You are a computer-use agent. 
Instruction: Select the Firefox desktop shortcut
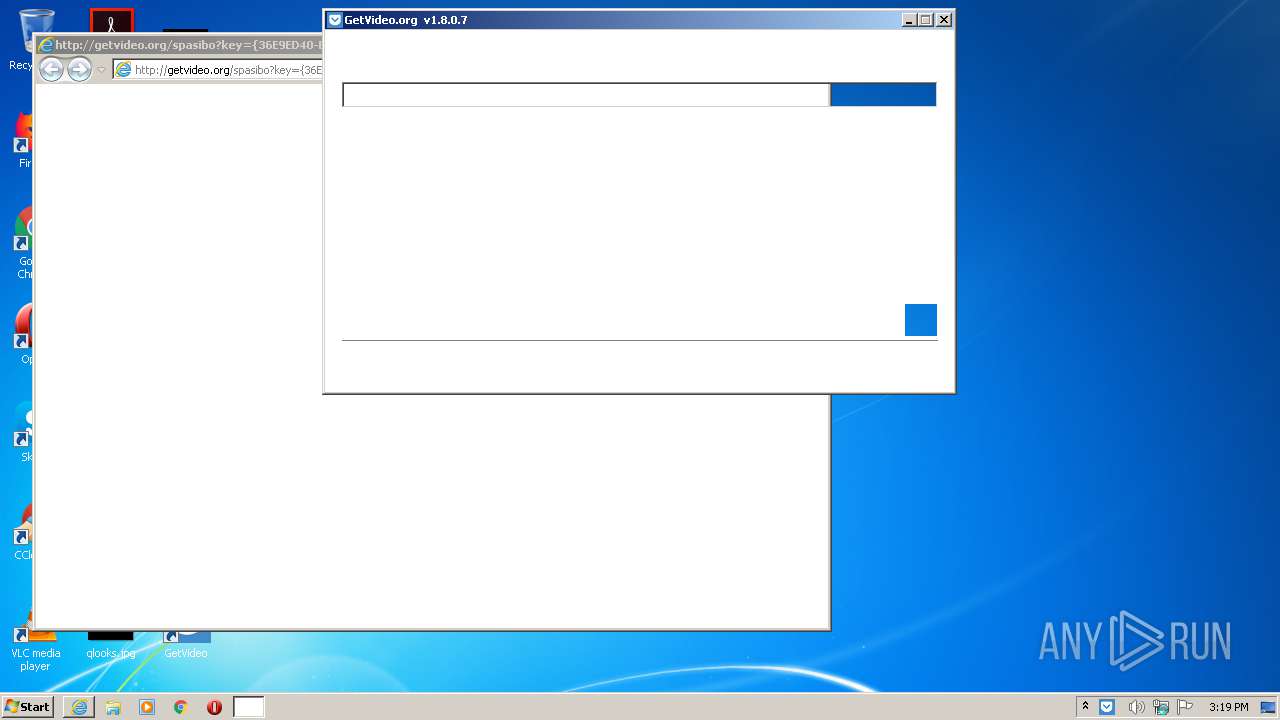[x=24, y=140]
